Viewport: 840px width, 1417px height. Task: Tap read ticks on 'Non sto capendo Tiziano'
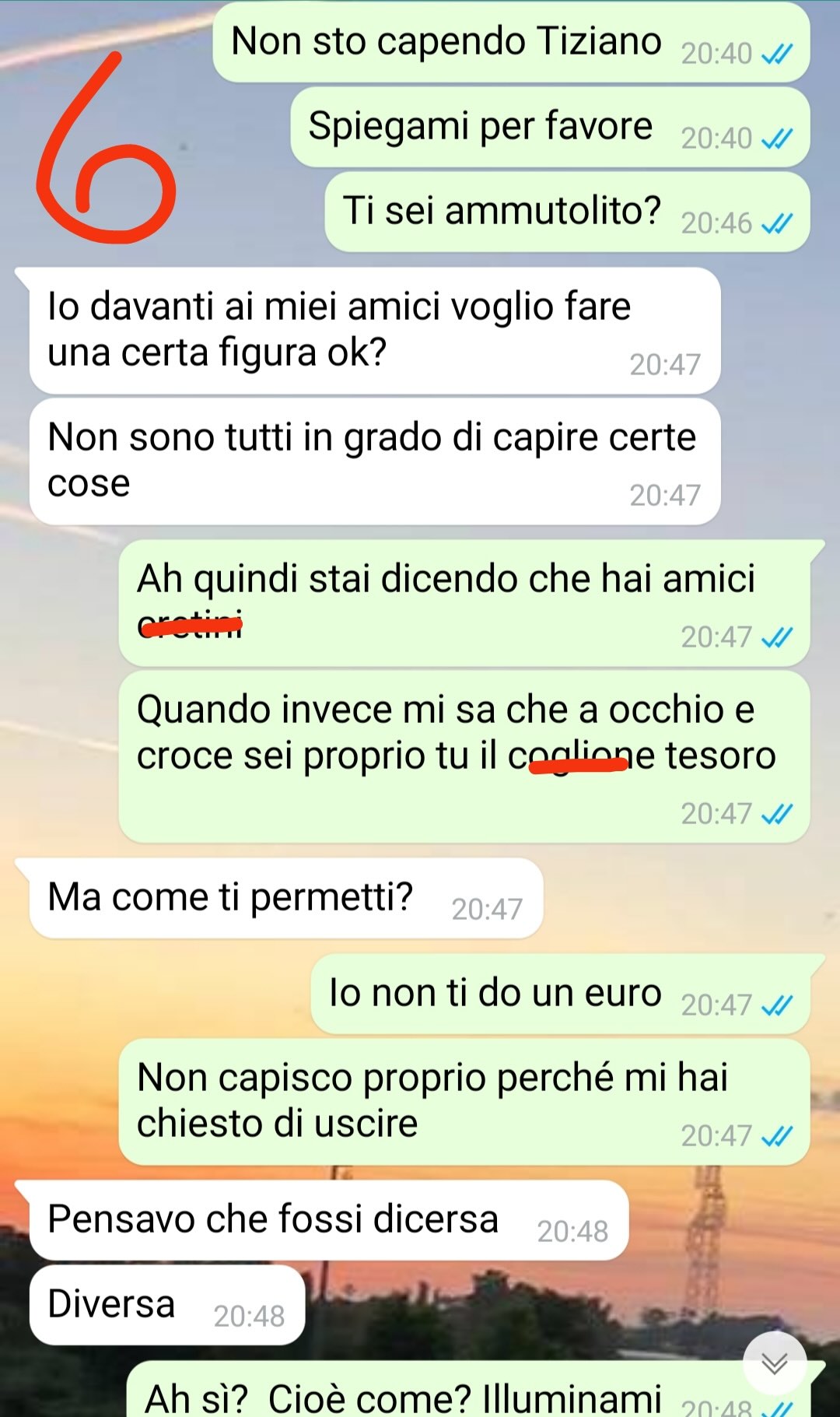[776, 54]
